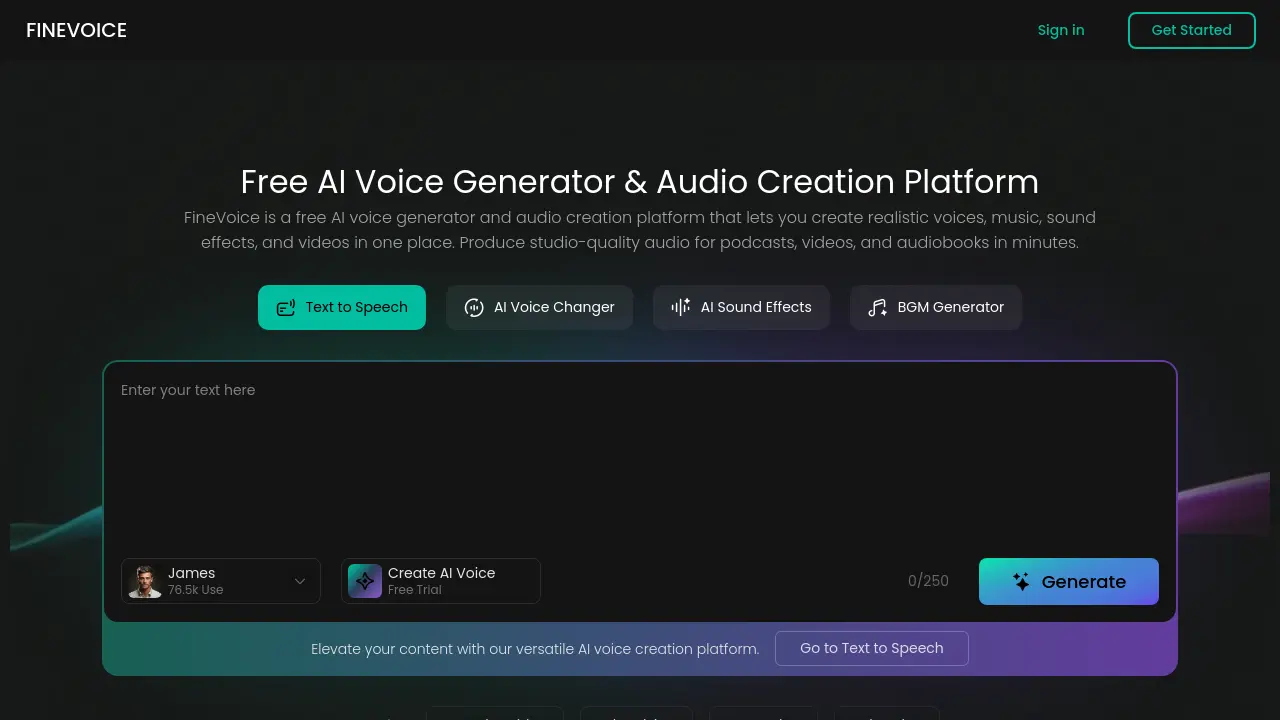Switch to the AI Voice Changer mode
The image size is (1280, 720).
tap(539, 307)
